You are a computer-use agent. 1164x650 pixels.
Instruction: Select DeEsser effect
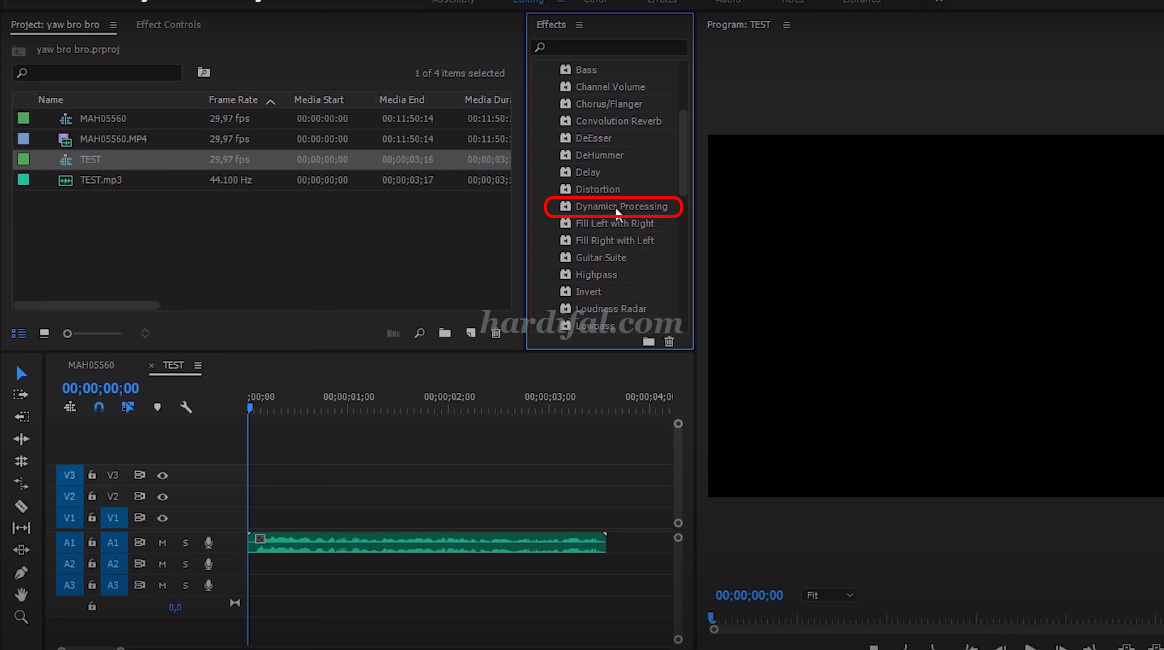(593, 138)
